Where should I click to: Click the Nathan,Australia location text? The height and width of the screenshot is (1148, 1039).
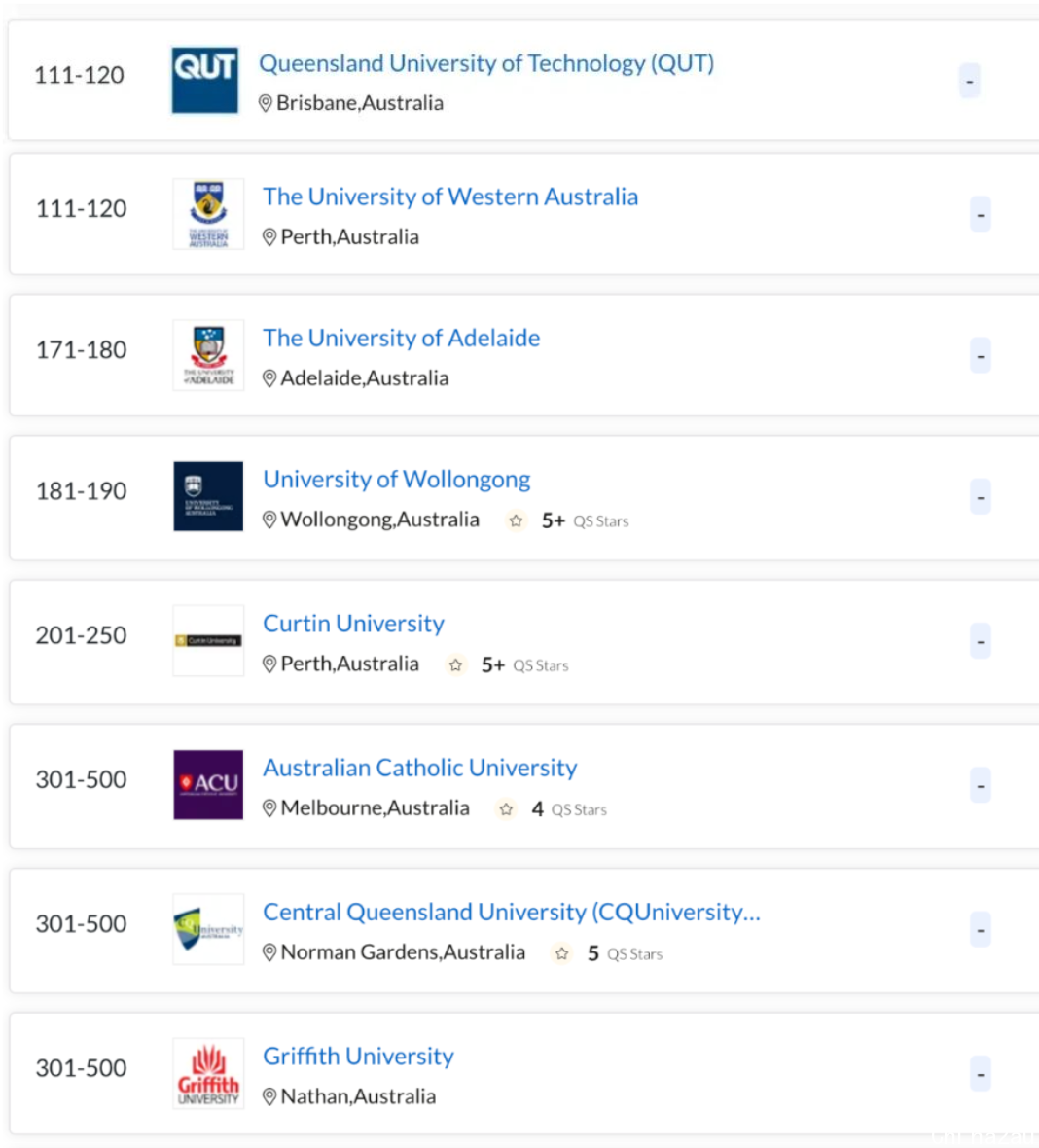point(358,1096)
